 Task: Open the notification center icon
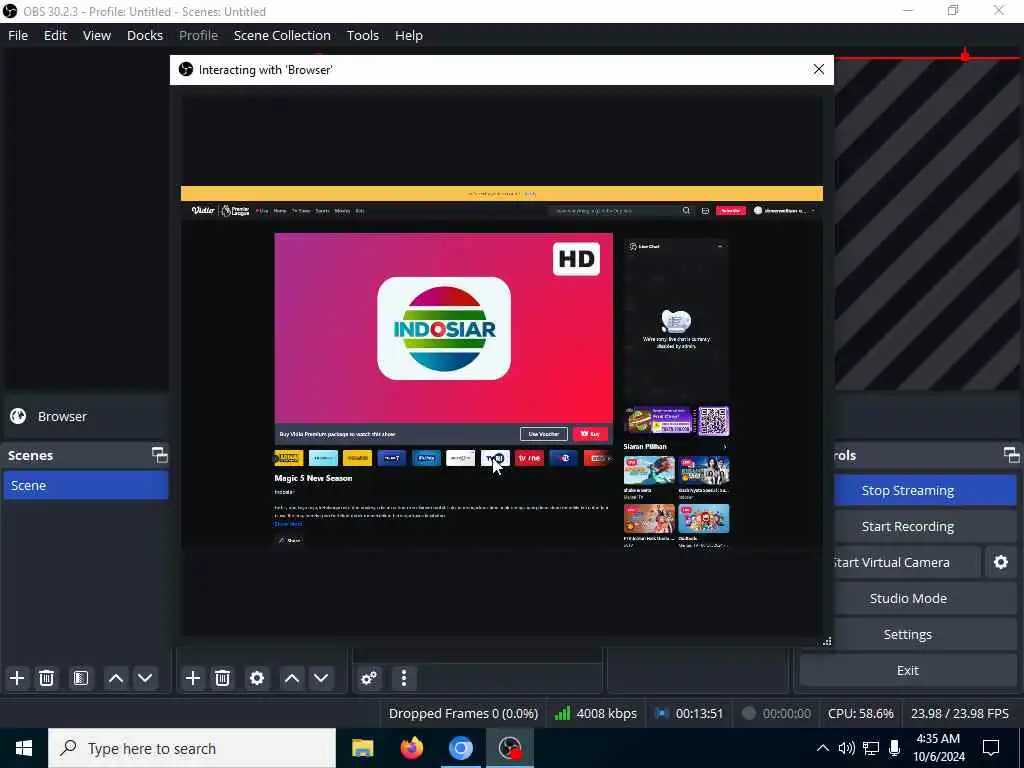(x=991, y=748)
